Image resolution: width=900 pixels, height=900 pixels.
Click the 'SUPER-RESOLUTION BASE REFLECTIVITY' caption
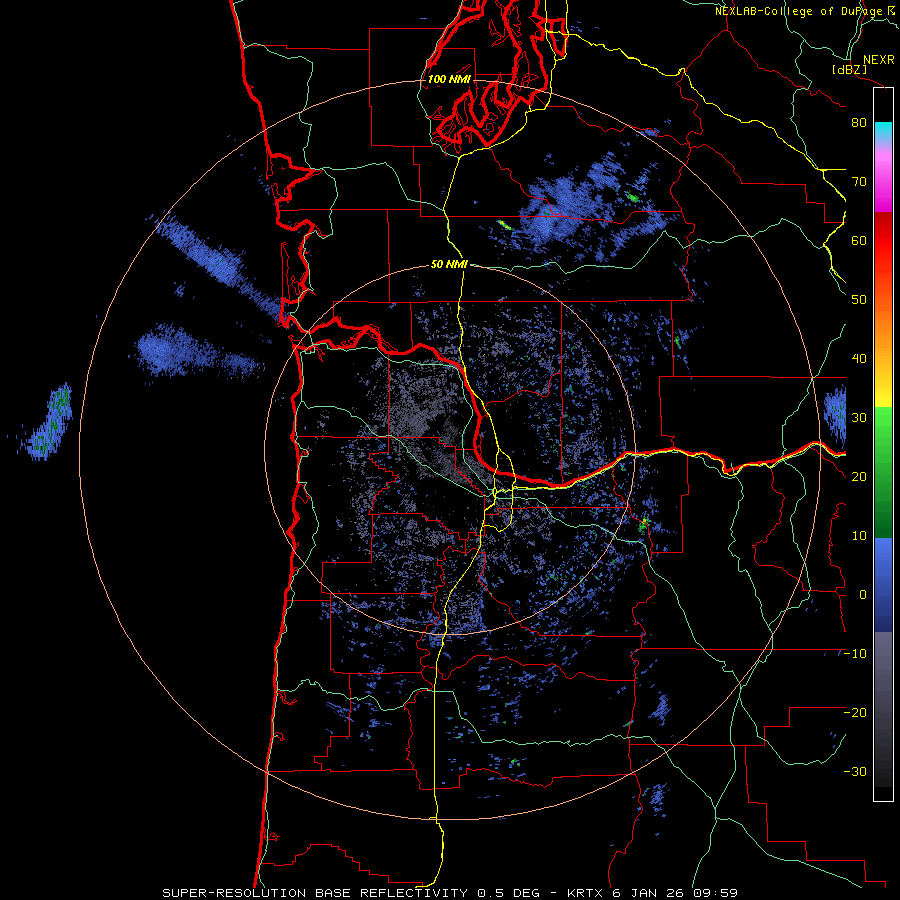(315, 893)
